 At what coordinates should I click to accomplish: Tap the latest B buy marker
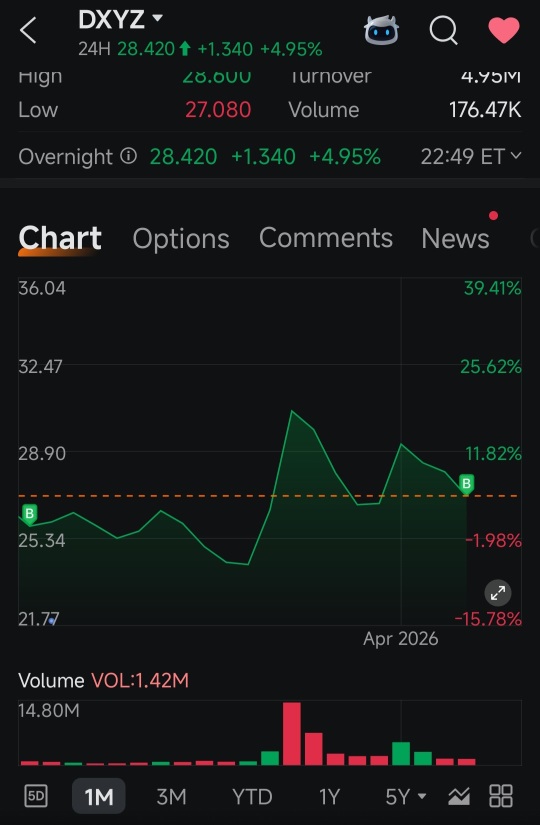[x=466, y=483]
